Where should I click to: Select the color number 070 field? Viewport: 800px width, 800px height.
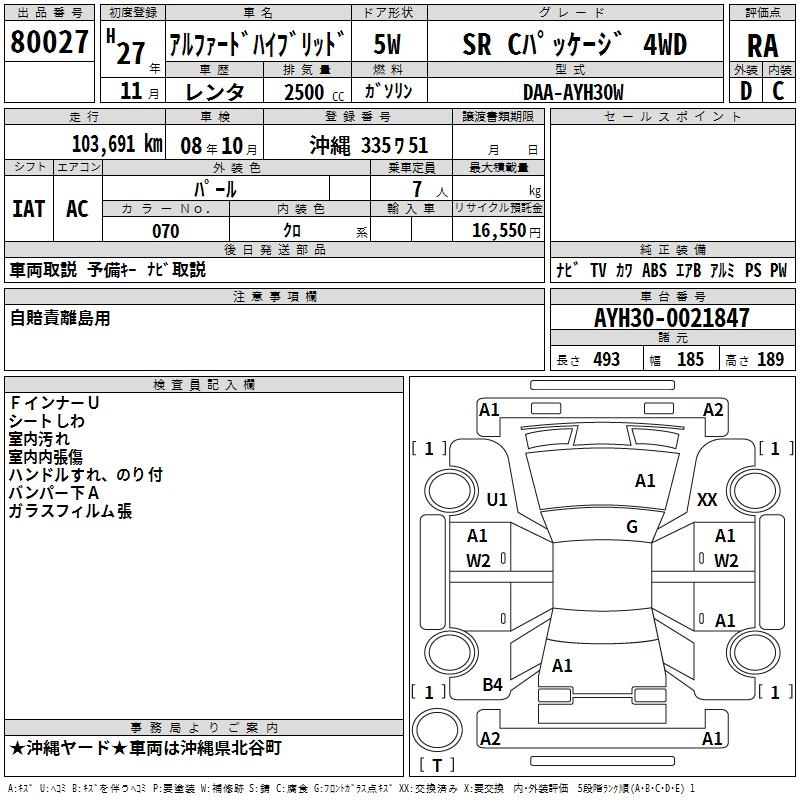165,231
